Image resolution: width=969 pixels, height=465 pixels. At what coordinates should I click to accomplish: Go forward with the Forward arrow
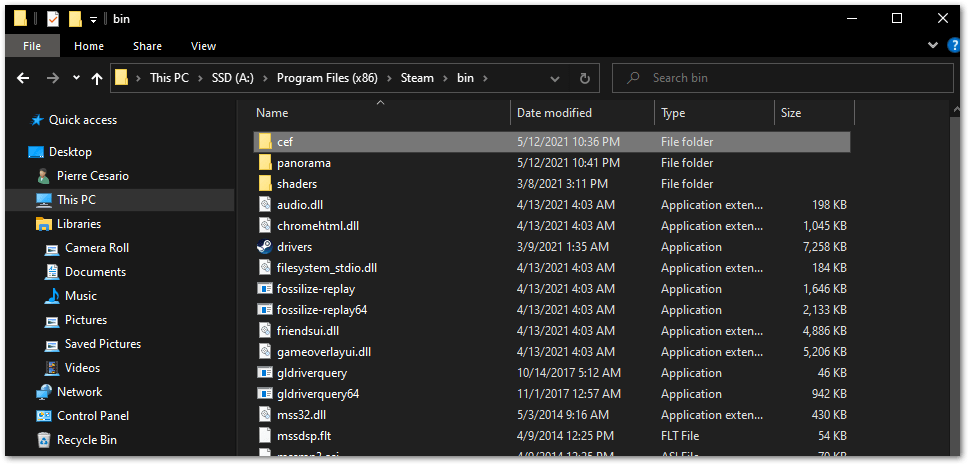pyautogui.click(x=53, y=78)
